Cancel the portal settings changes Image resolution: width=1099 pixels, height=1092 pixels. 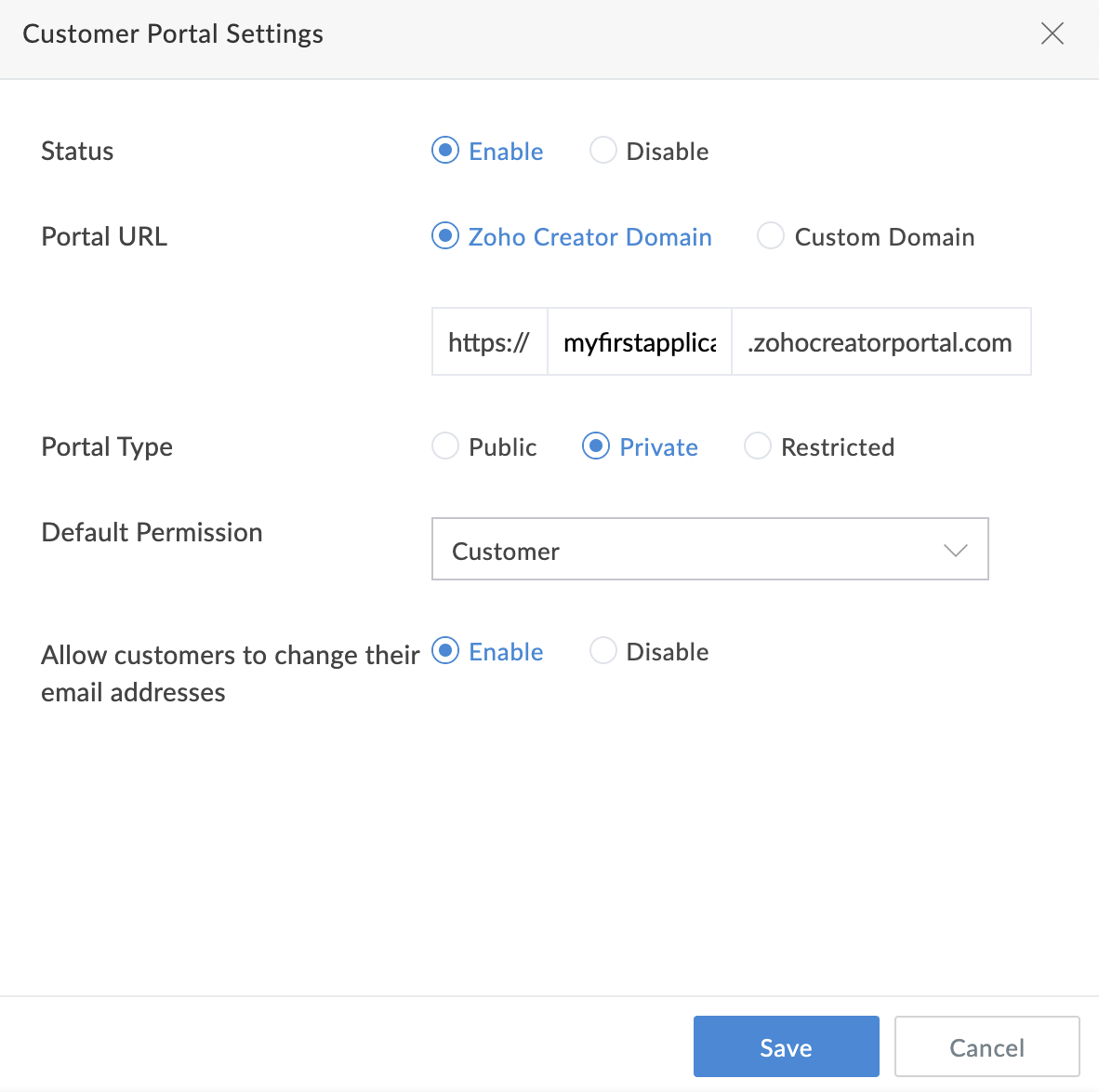coord(986,1046)
